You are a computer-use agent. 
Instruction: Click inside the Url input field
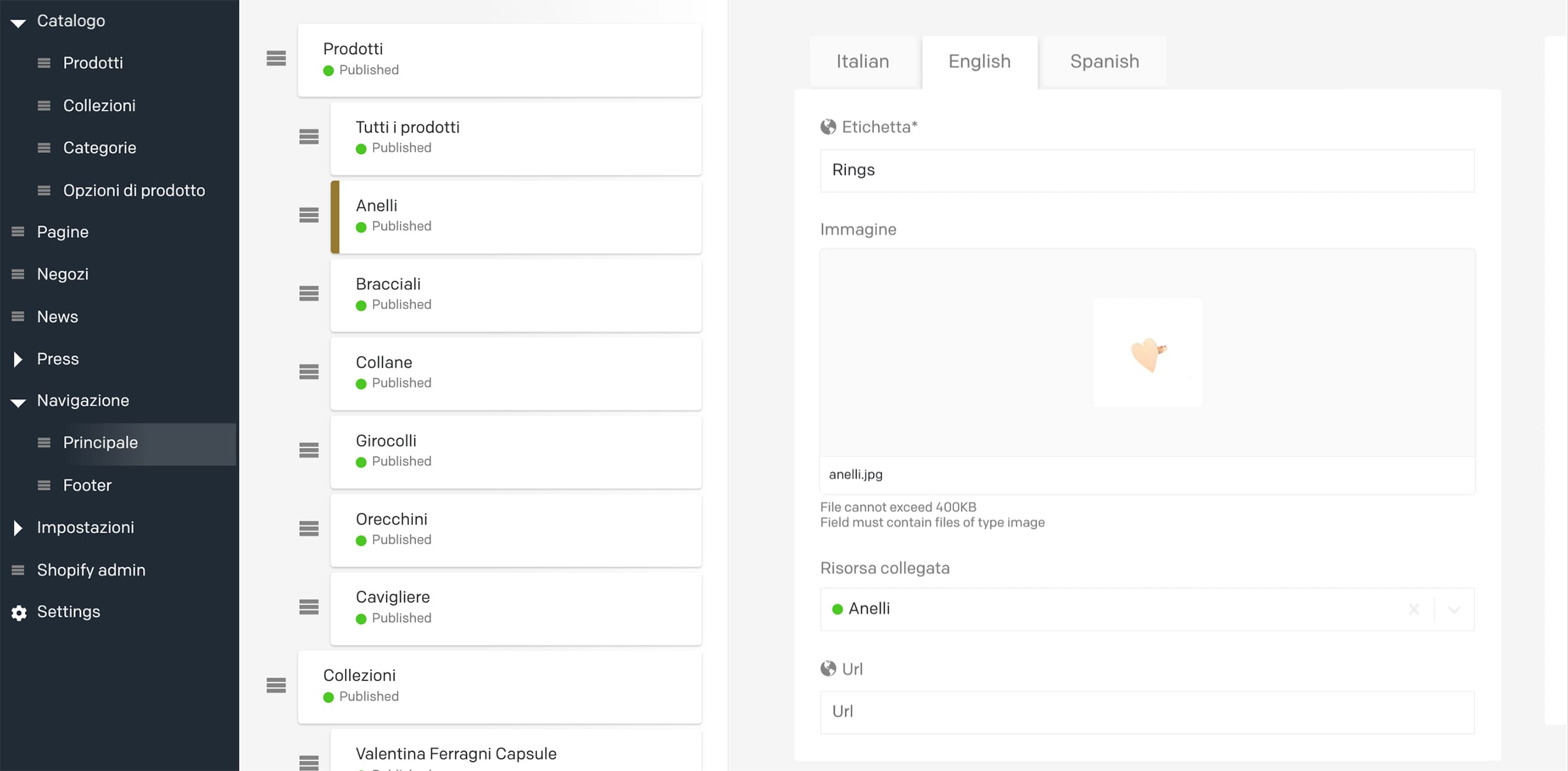[1147, 712]
